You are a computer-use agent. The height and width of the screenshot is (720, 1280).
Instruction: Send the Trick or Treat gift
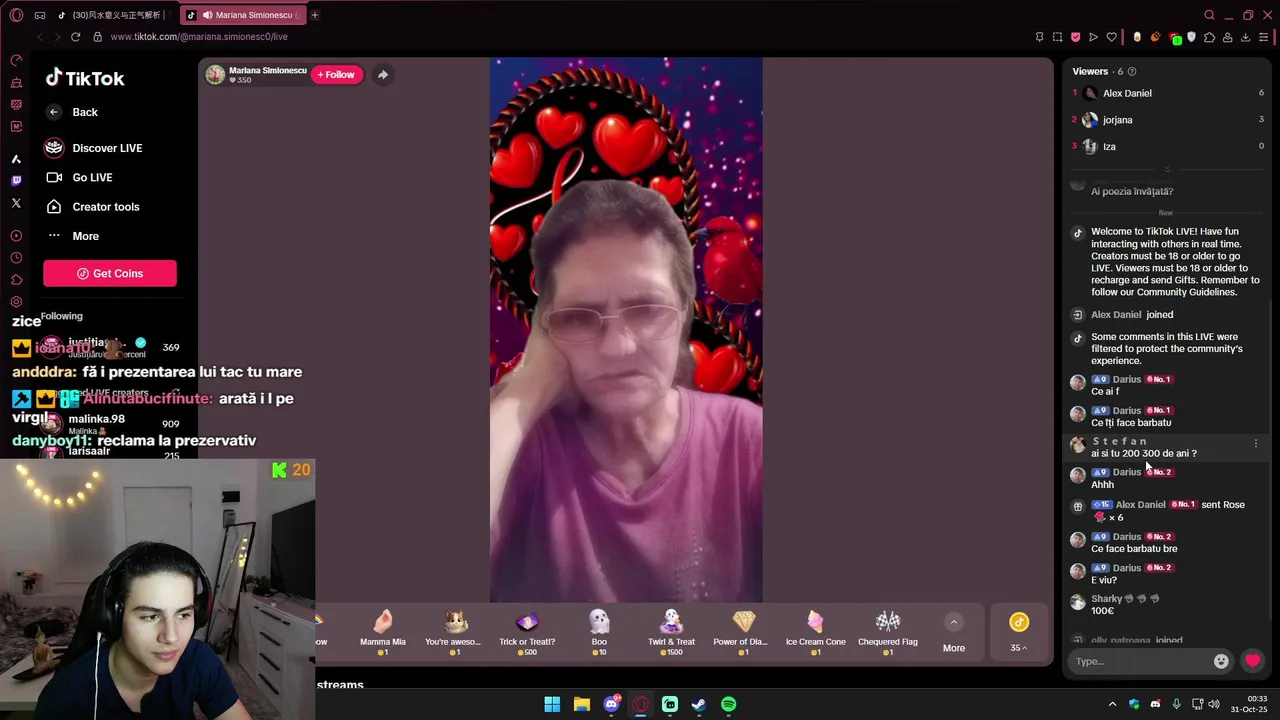click(527, 632)
